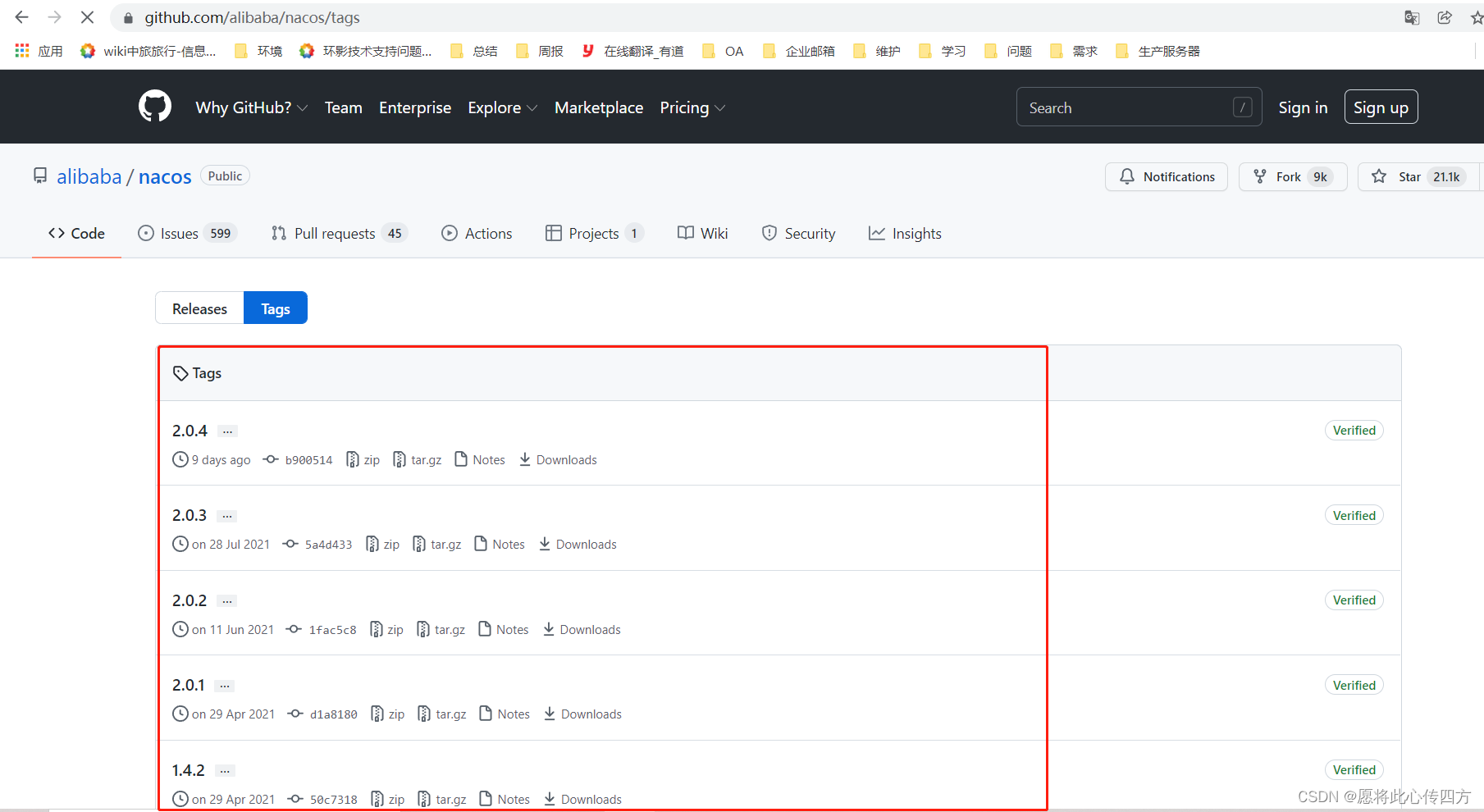The image size is (1484, 812).
Task: Open the Pricing dropdown menu
Action: pyautogui.click(x=693, y=107)
